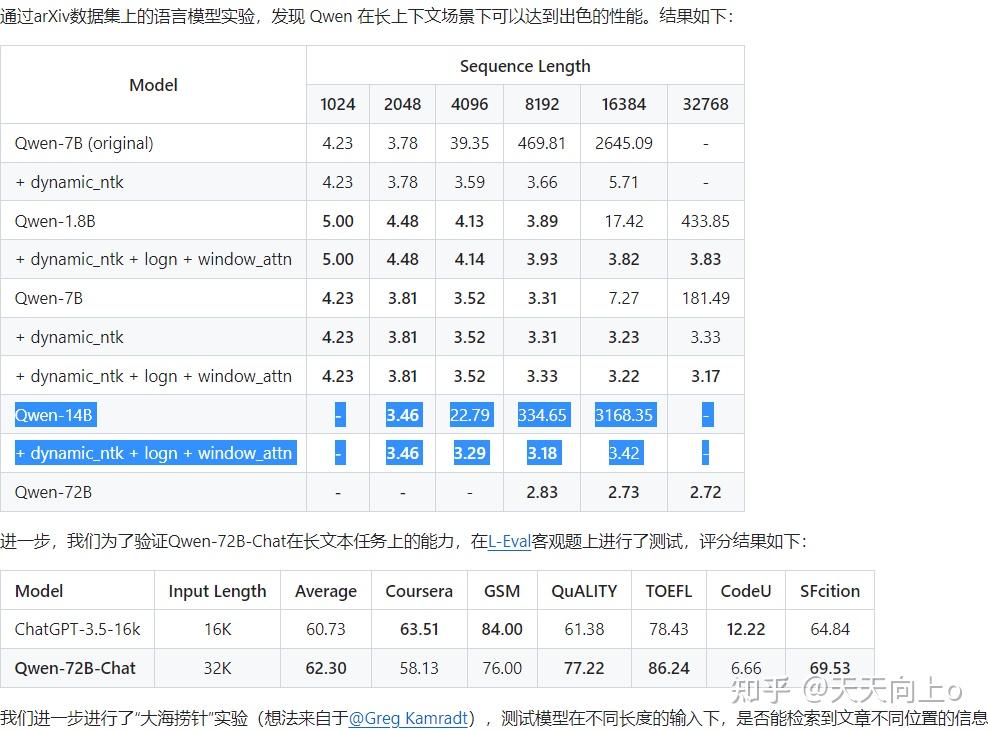Select the highlighted dynamic_ntk logn window_attn row
Image resolution: width=988 pixels, height=730 pixels.
pos(155,452)
